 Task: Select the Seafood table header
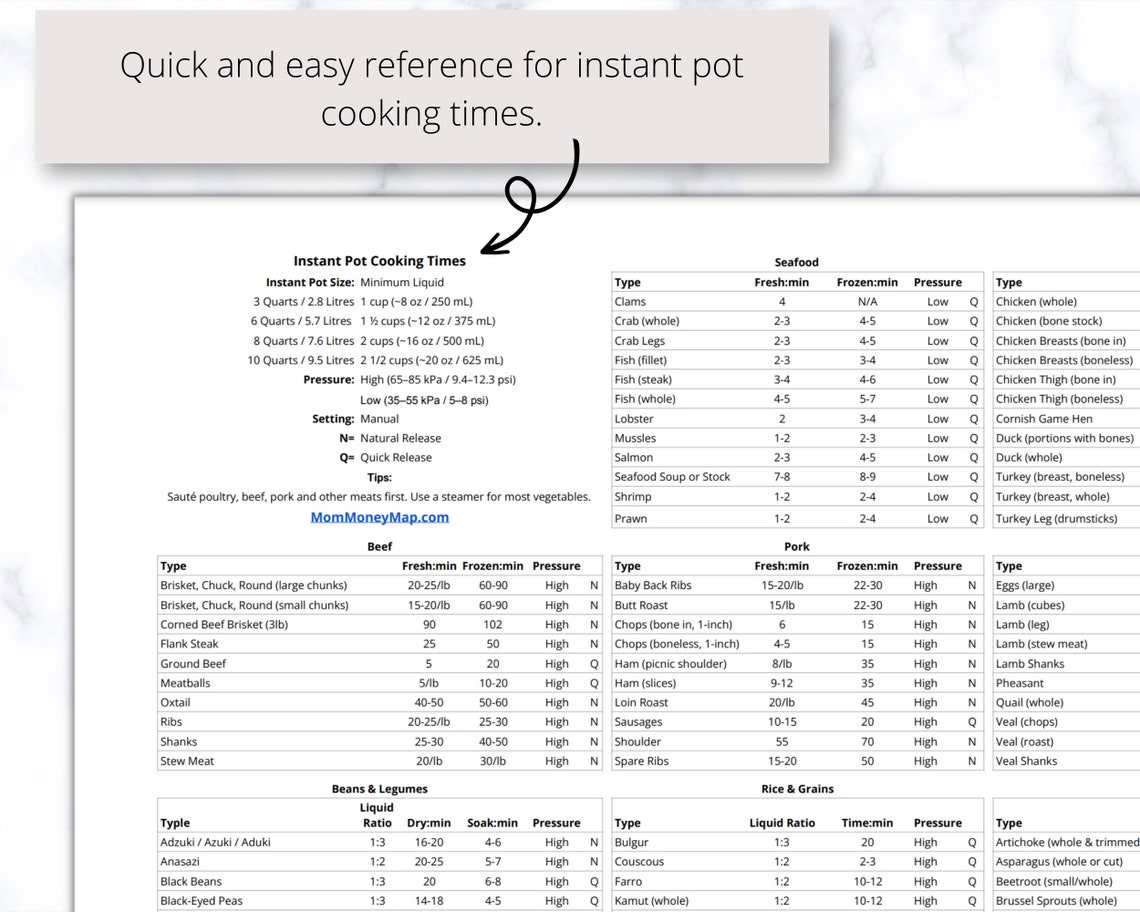796,262
